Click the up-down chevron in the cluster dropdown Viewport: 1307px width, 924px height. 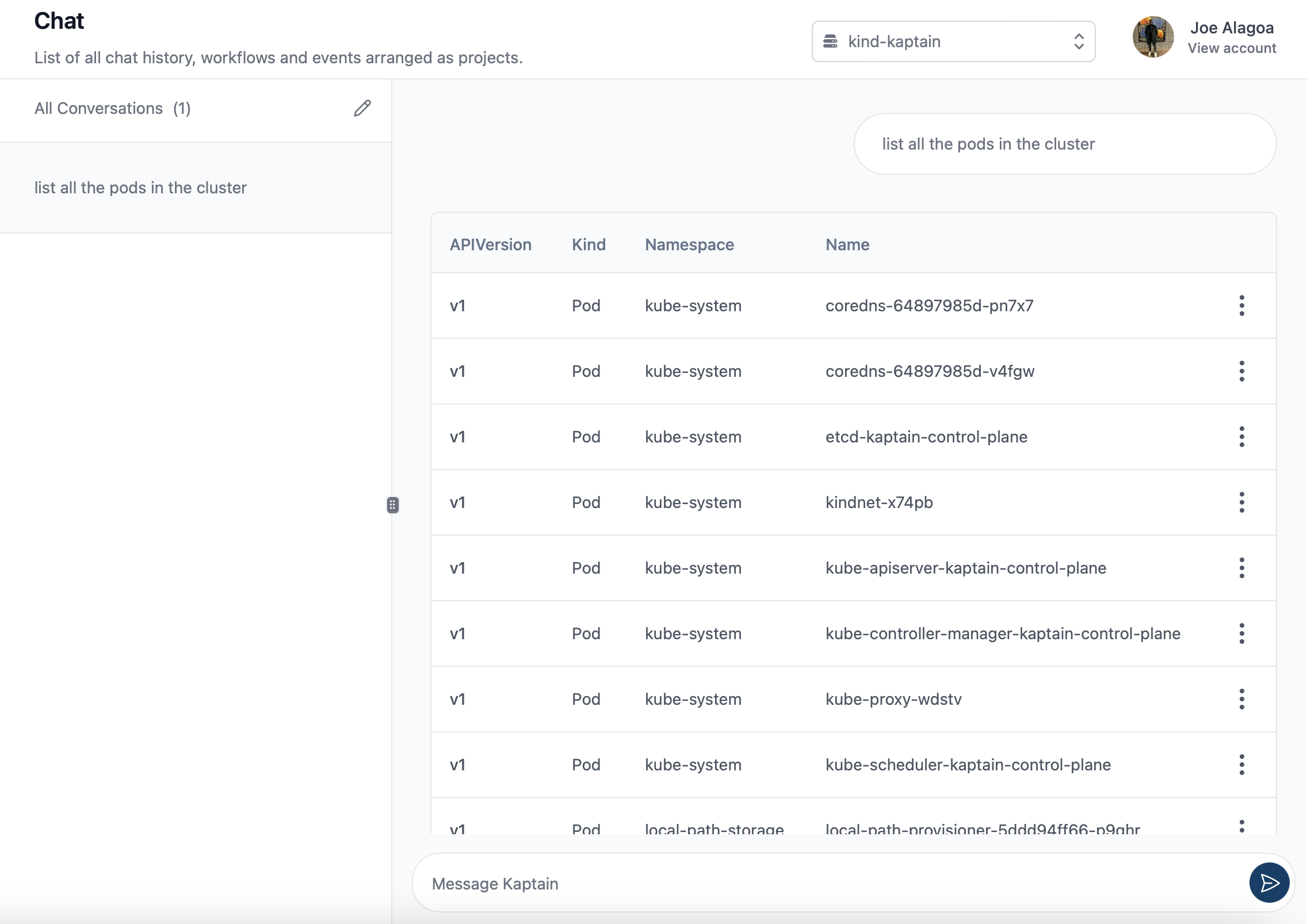[1079, 41]
